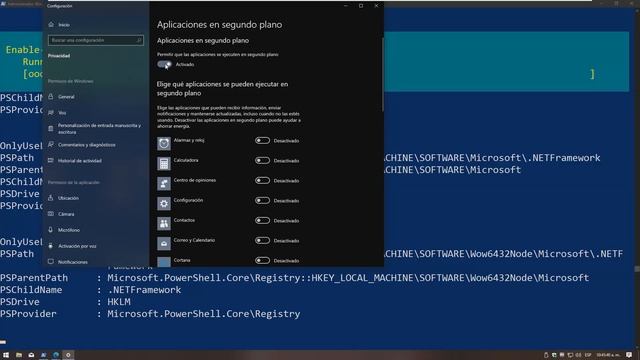Focus the 'Buscar una configuración' search field
The width and height of the screenshot is (640, 360).
(96, 40)
